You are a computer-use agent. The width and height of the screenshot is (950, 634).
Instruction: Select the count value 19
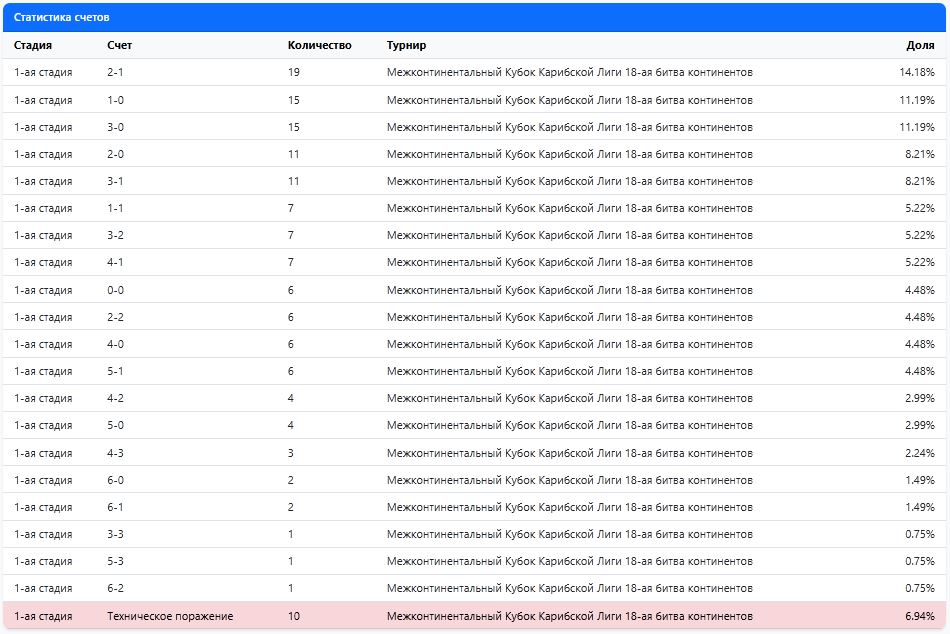coord(294,73)
